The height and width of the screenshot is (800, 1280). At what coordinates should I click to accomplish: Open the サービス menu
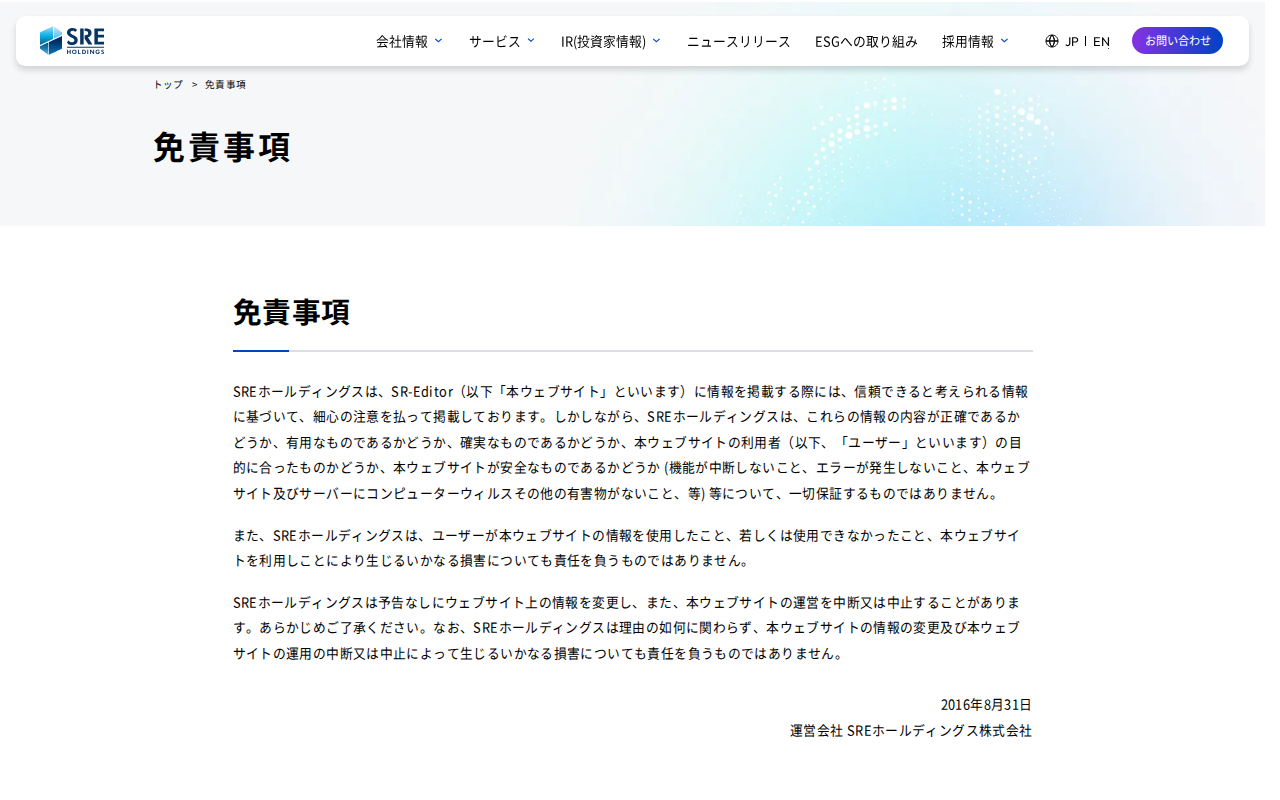pos(495,41)
